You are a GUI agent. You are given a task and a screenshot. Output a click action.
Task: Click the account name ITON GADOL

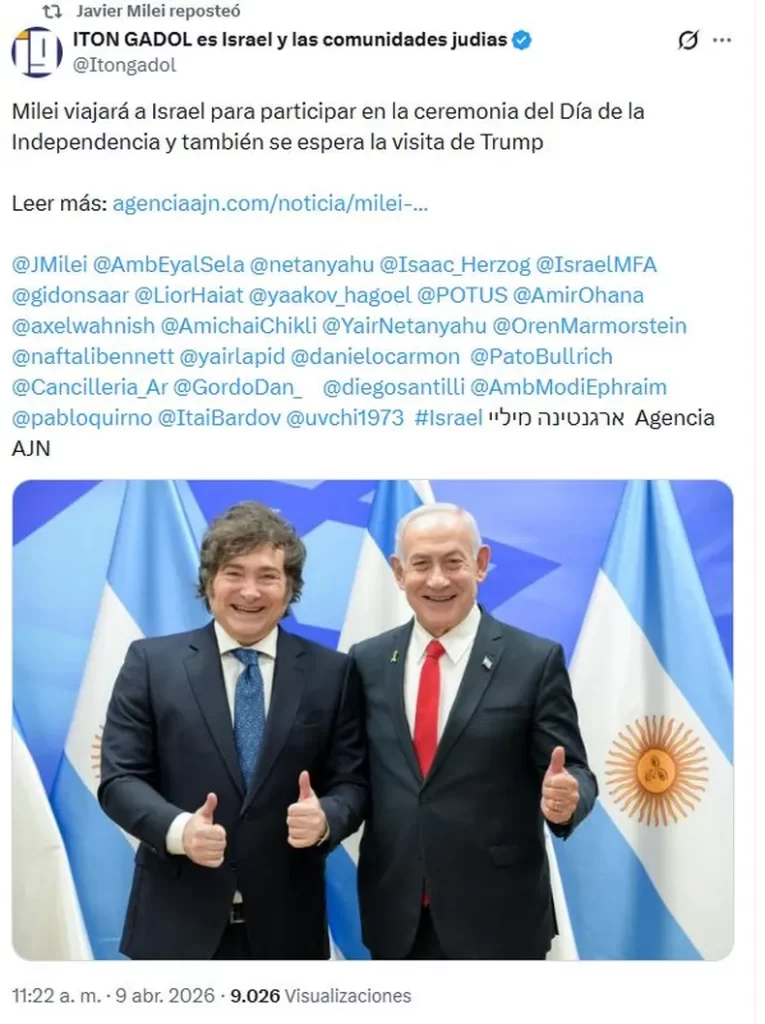(290, 40)
